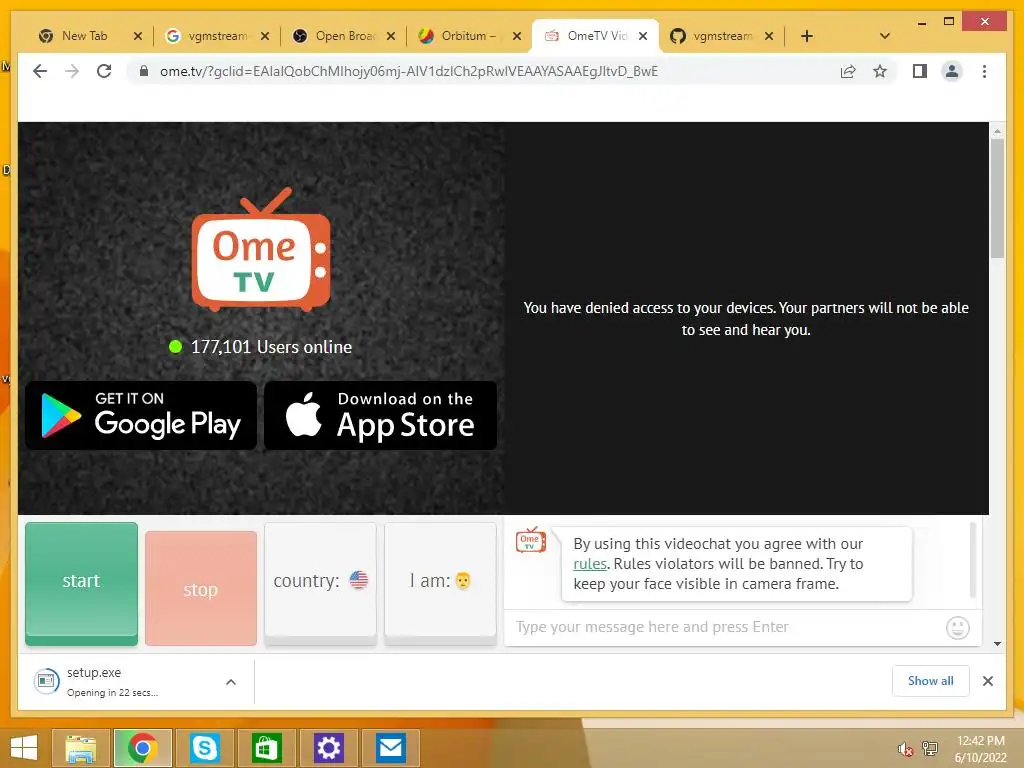Share this page via share icon
This screenshot has width=1024, height=768.
coord(848,71)
